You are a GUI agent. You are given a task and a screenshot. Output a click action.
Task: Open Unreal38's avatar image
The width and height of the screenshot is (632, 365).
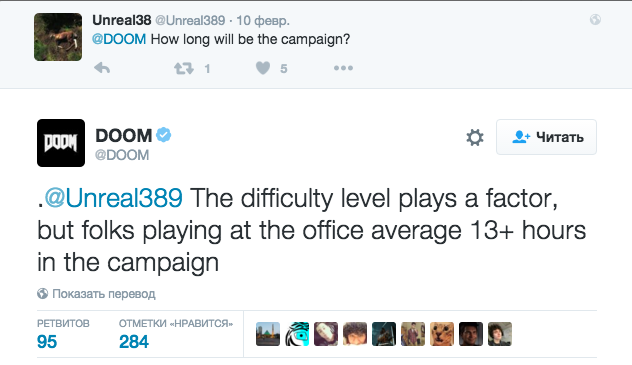tap(58, 37)
